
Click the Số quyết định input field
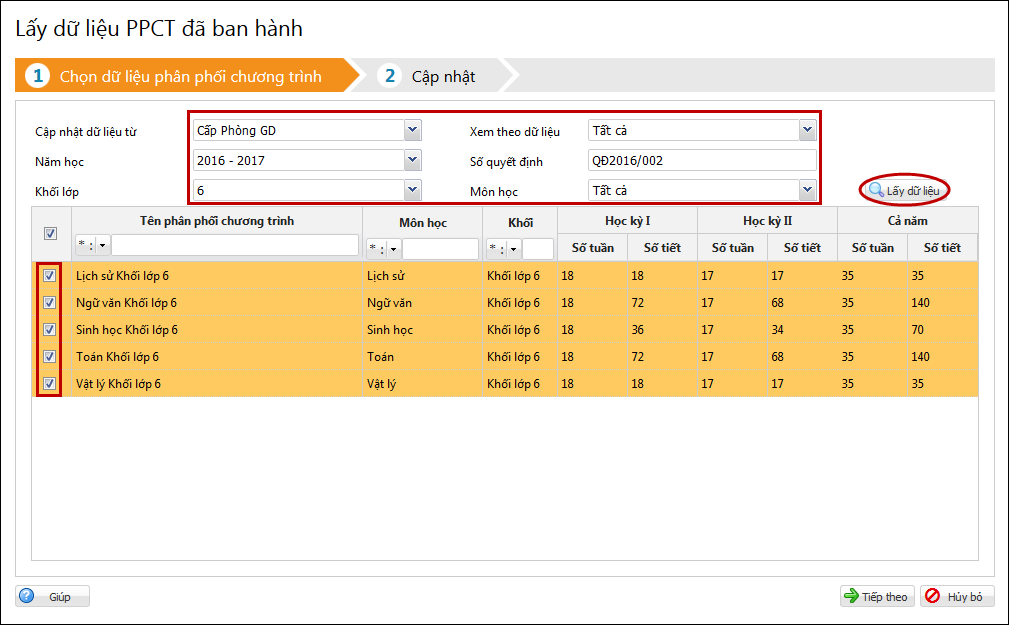702,160
